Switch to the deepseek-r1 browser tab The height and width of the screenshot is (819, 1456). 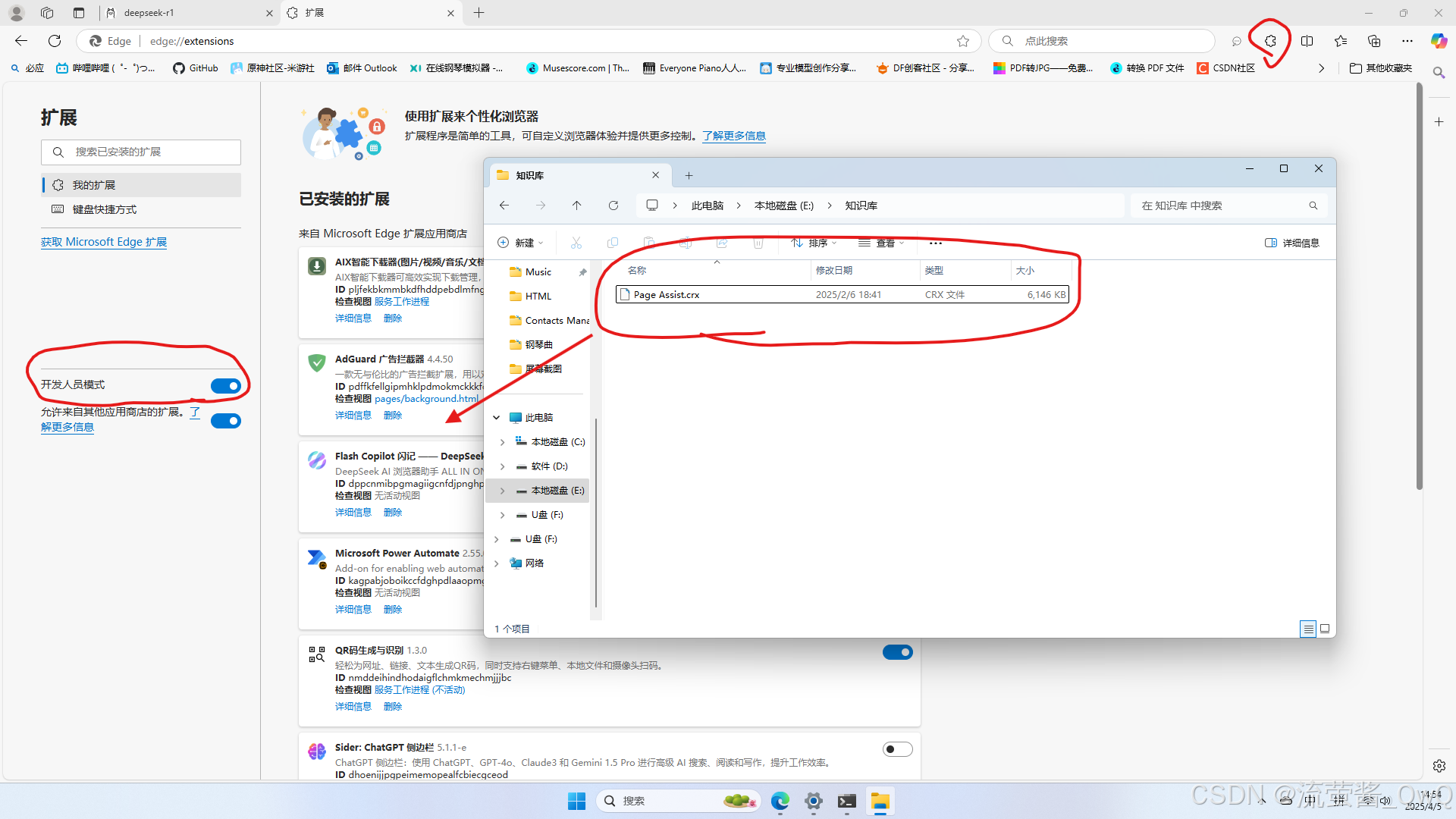coord(189,13)
